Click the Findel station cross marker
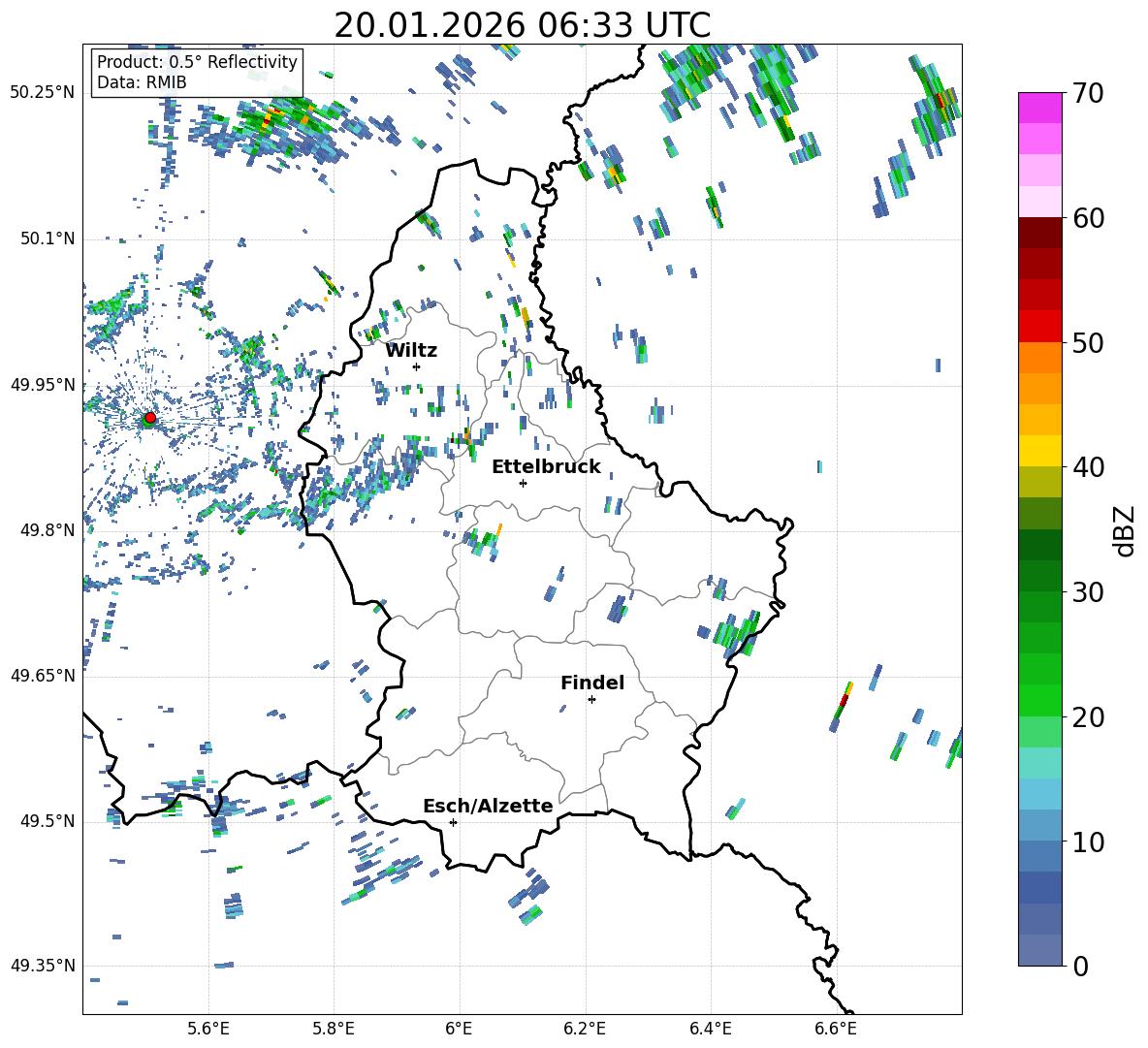This screenshot has height=1048, width=1148. pos(591,700)
